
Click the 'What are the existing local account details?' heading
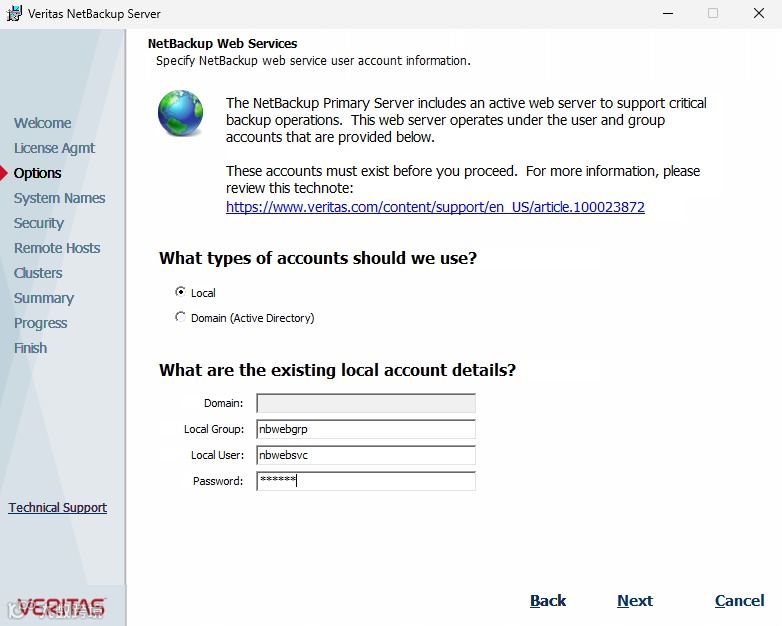[x=337, y=370]
